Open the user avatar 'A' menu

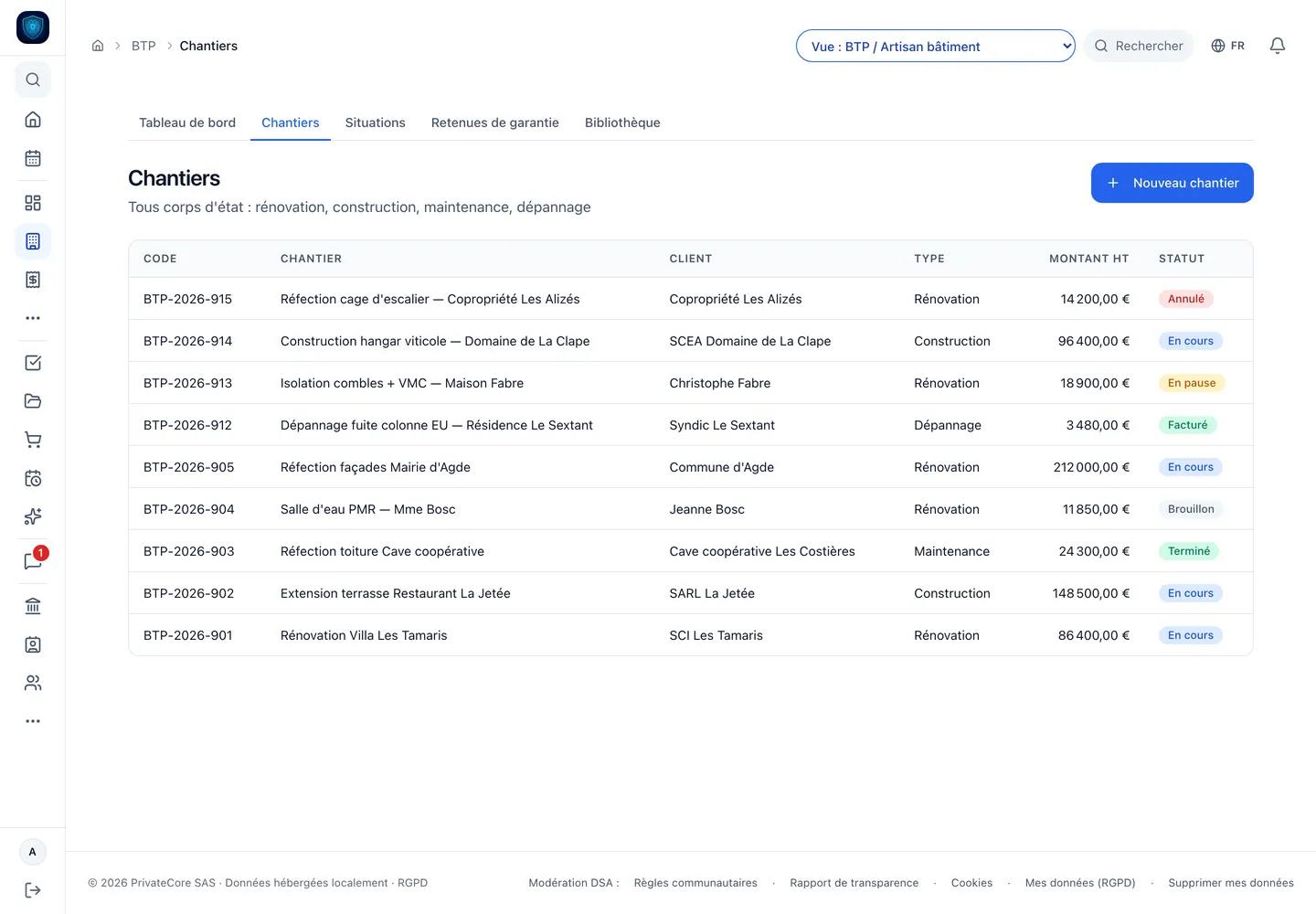click(33, 852)
